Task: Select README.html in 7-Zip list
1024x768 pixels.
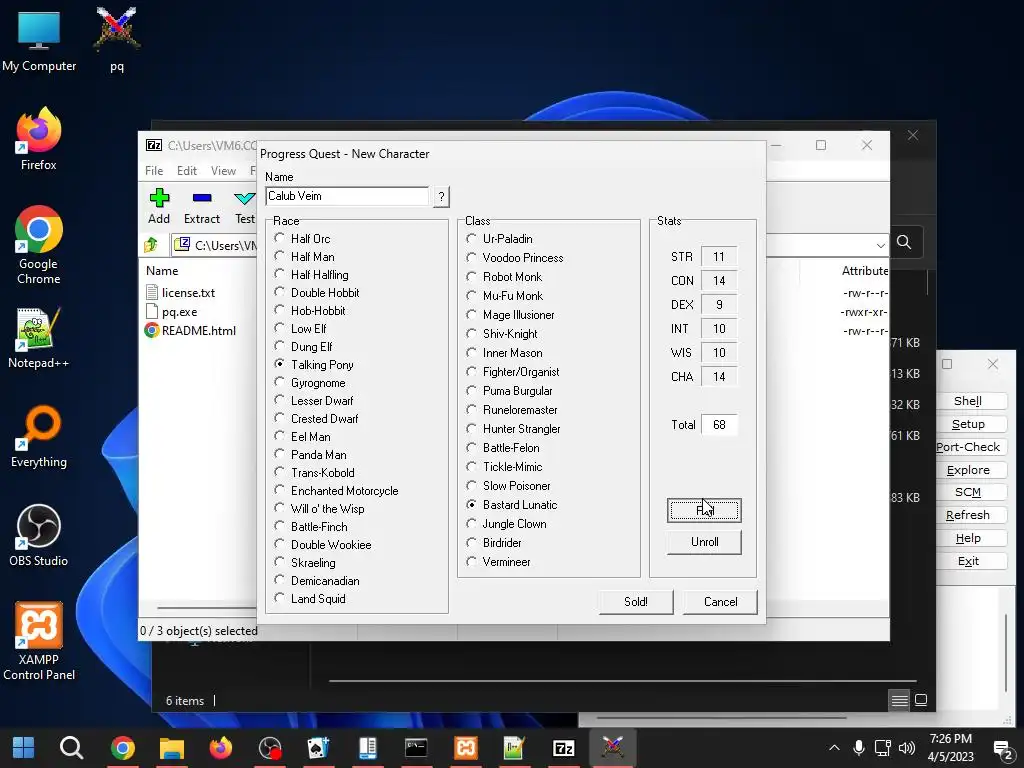Action: (190, 330)
